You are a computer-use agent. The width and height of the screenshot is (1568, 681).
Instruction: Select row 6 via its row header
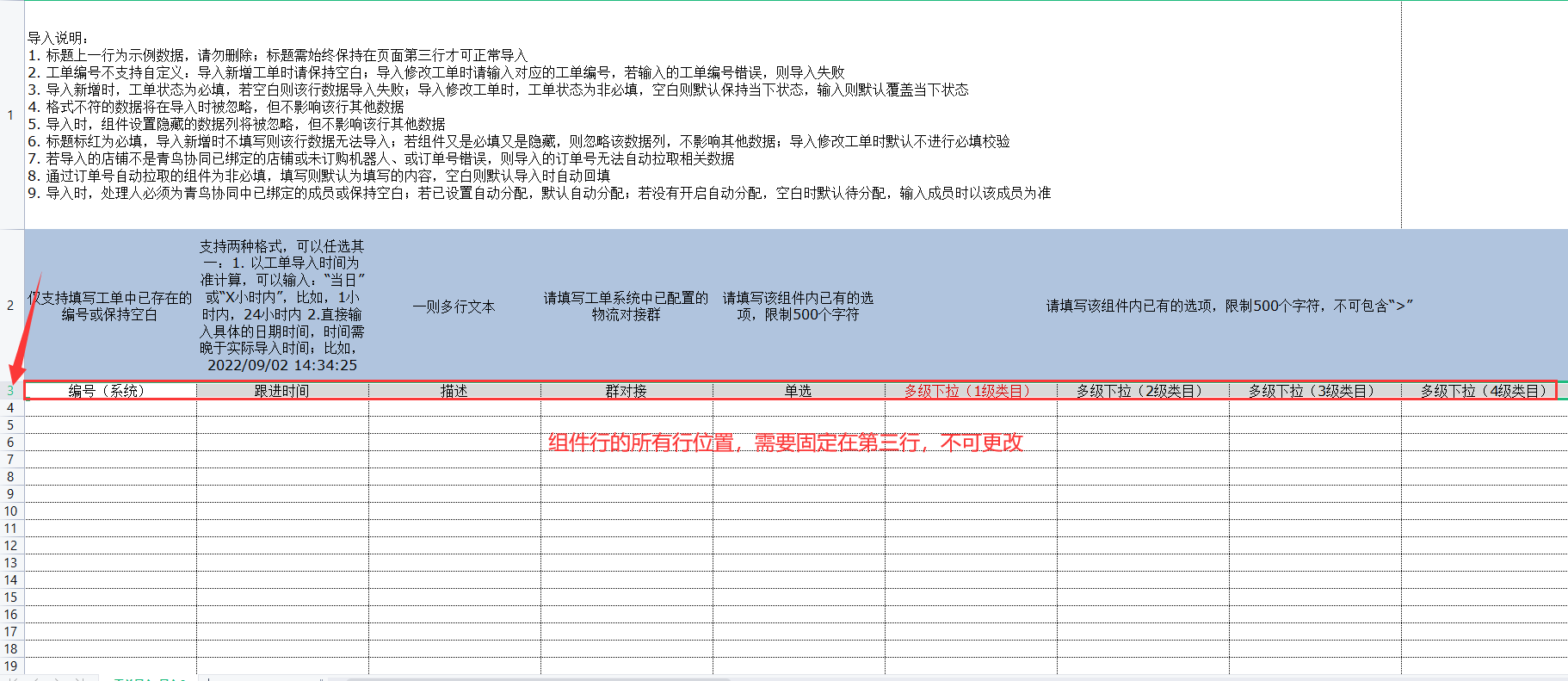11,443
